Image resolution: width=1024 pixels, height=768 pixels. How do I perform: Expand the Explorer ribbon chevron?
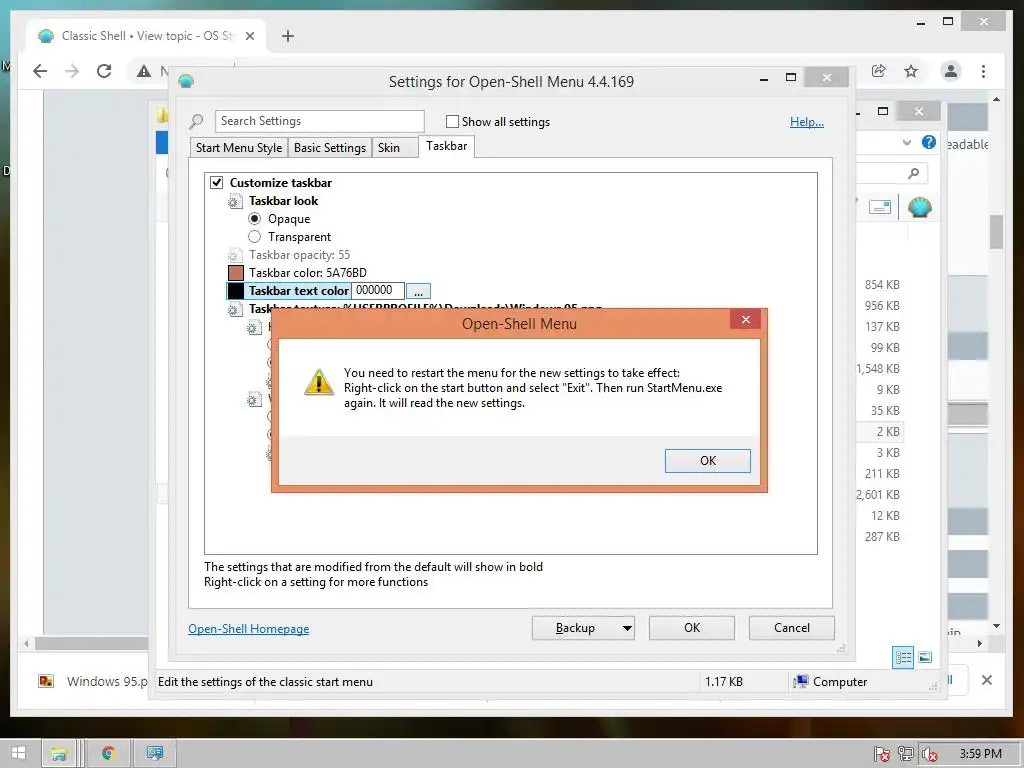[x=906, y=142]
